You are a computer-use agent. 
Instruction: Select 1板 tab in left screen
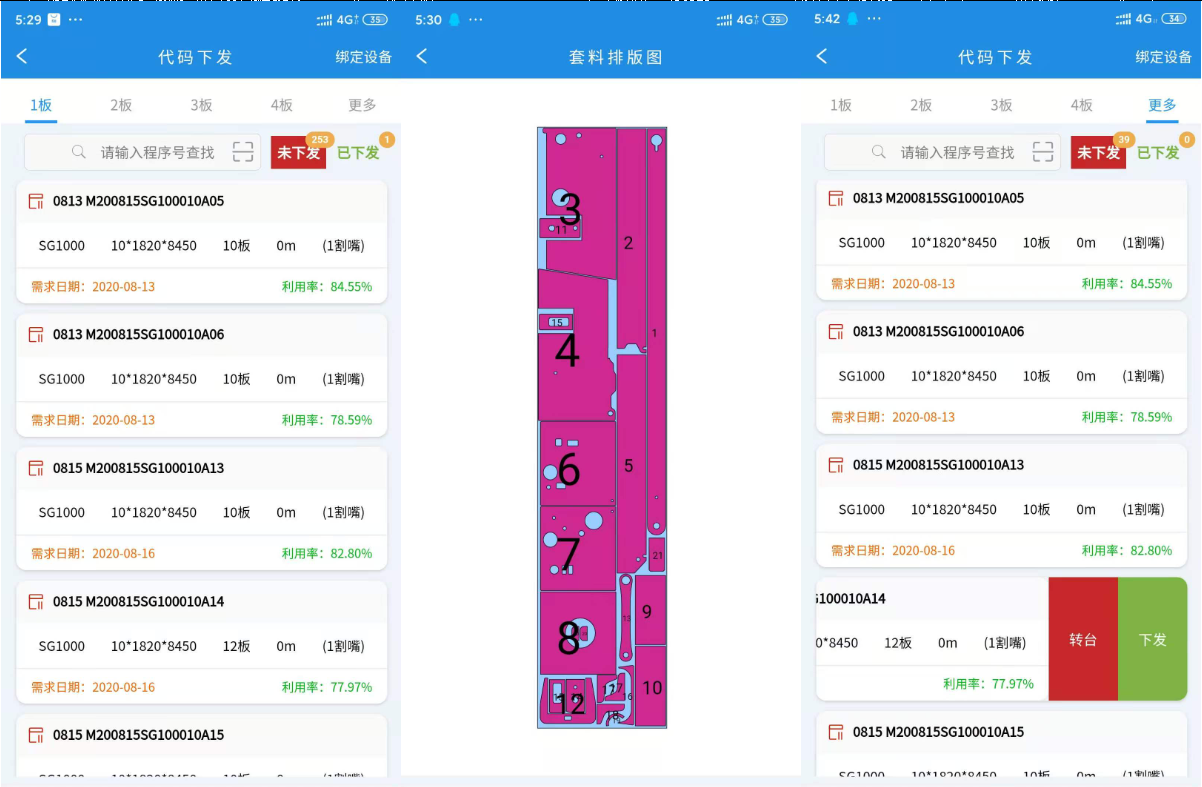click(41, 105)
